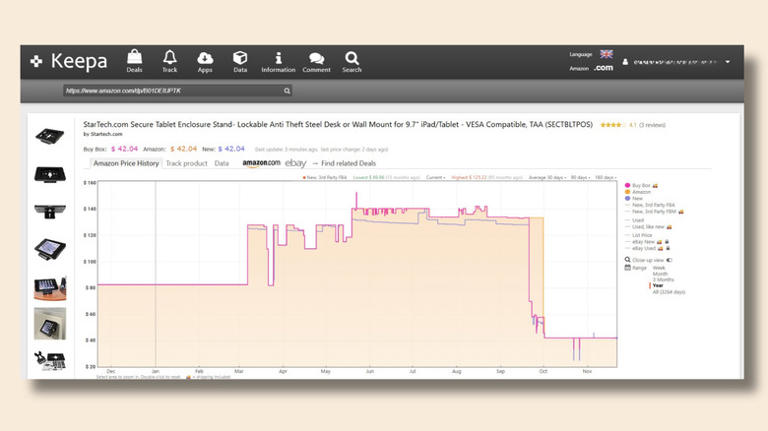
Task: Click the user account person icon
Action: (625, 62)
